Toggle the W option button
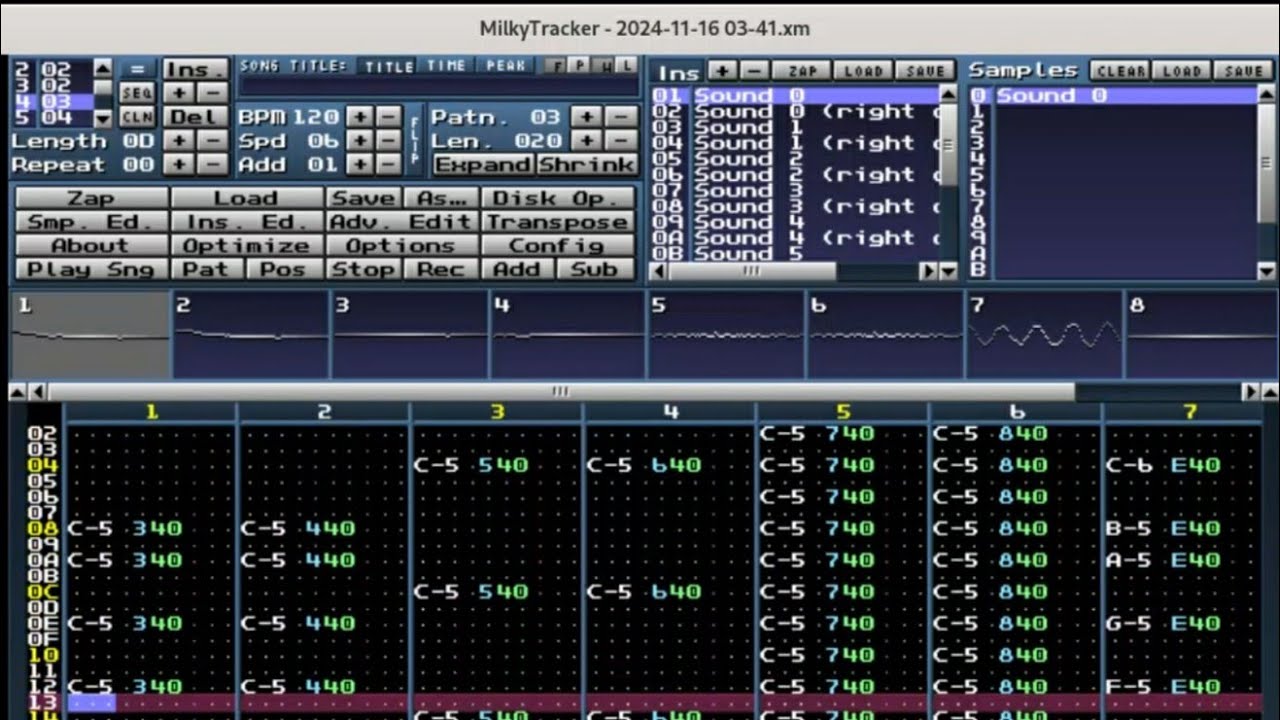The height and width of the screenshot is (720, 1280). 602,66
